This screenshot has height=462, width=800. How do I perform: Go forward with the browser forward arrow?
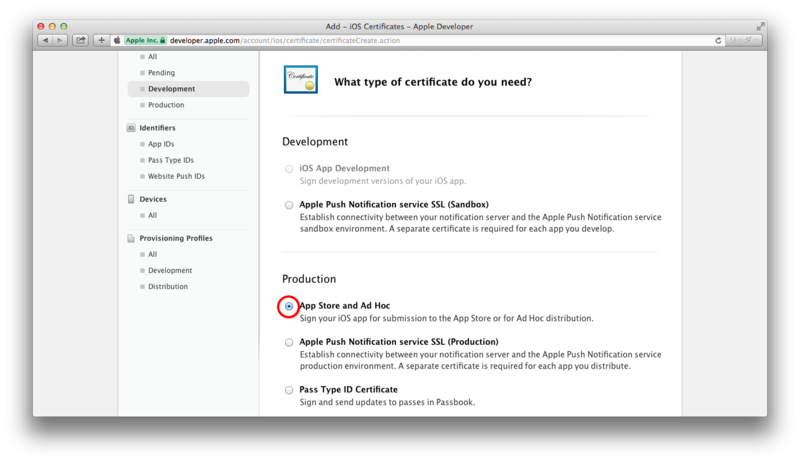pos(60,40)
